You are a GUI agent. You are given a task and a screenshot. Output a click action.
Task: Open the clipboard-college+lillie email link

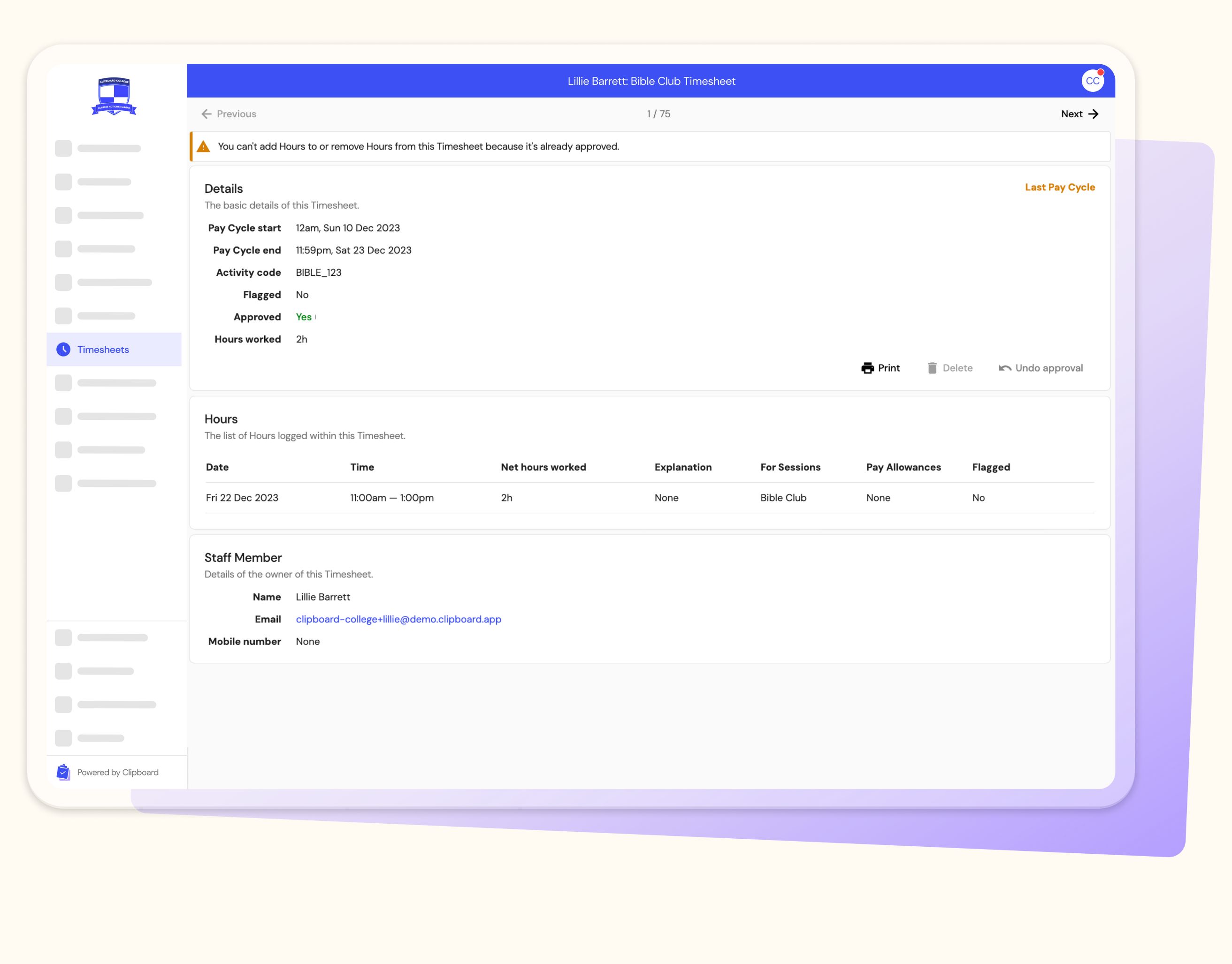click(398, 619)
